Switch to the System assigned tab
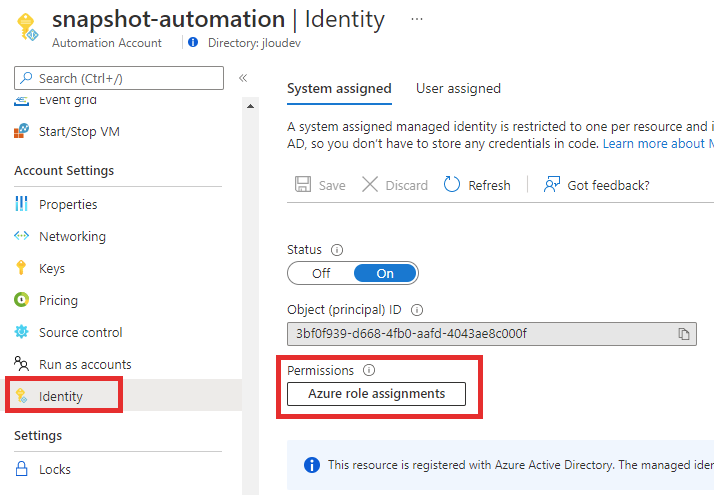 (x=339, y=88)
